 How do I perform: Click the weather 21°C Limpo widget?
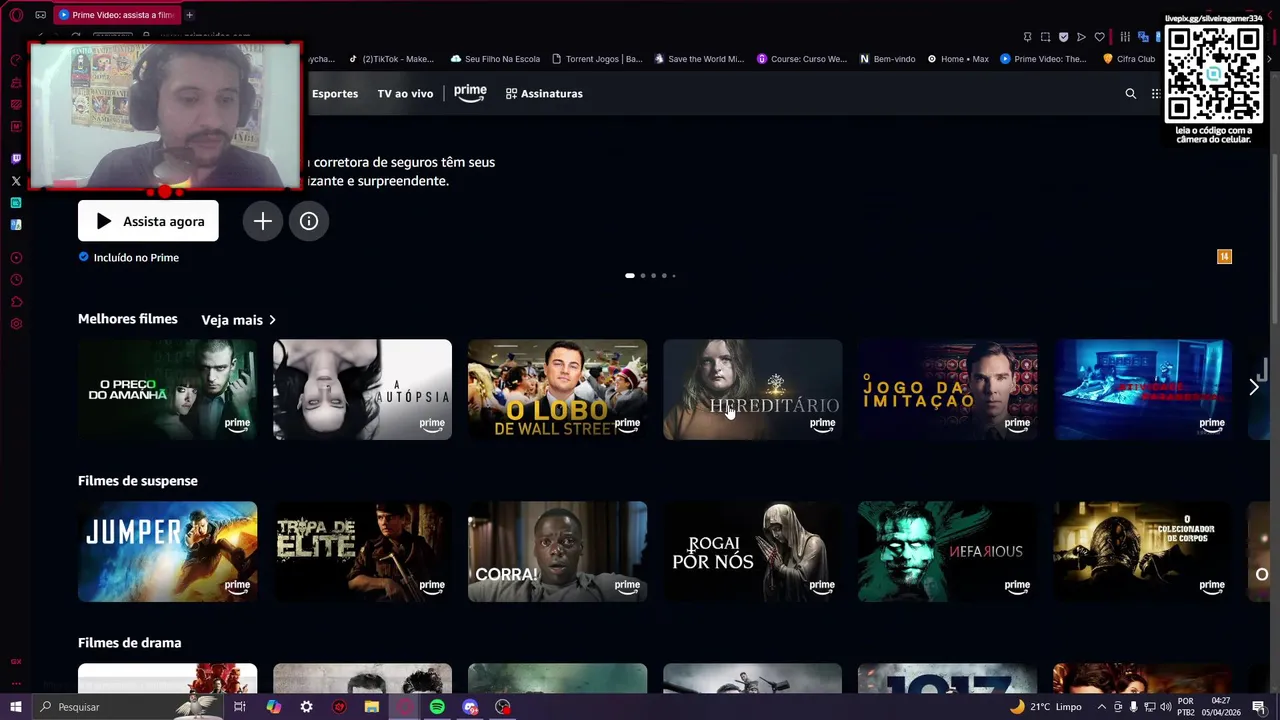[1046, 707]
